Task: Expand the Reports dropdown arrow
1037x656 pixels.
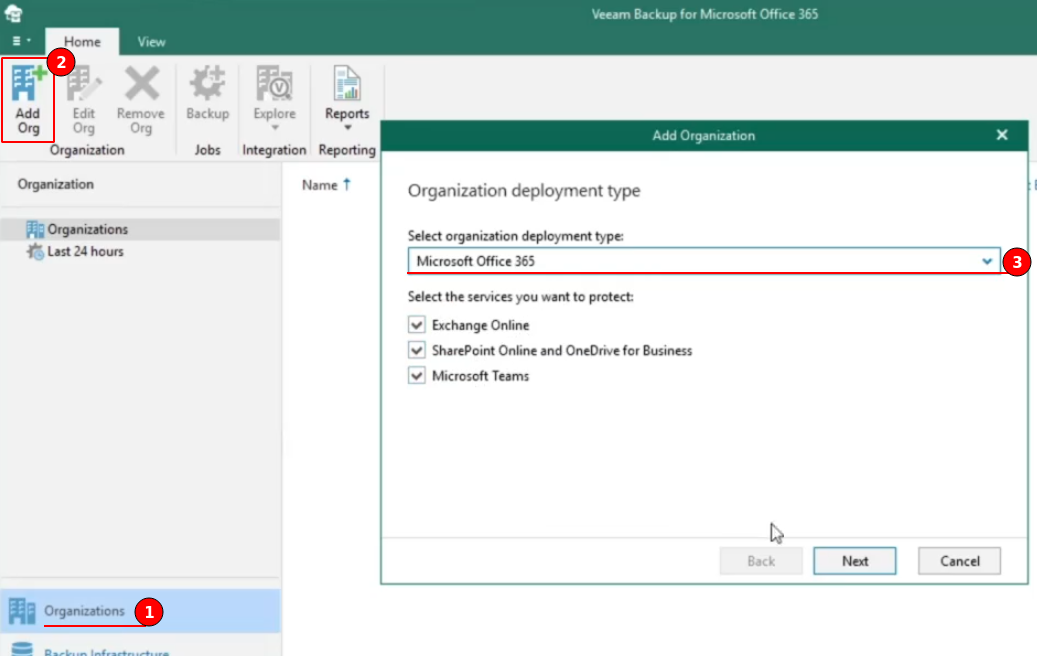Action: point(347,128)
